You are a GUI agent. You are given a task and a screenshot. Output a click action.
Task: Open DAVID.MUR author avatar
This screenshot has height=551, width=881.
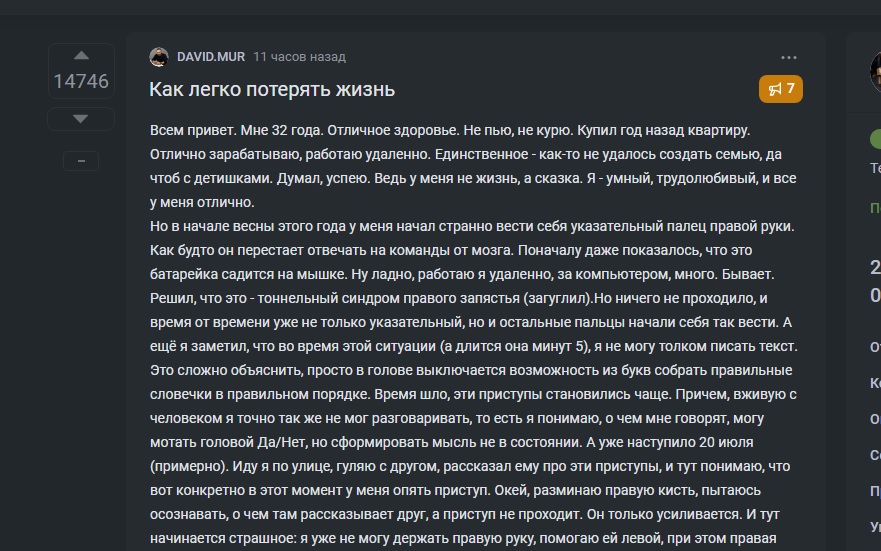(159, 57)
